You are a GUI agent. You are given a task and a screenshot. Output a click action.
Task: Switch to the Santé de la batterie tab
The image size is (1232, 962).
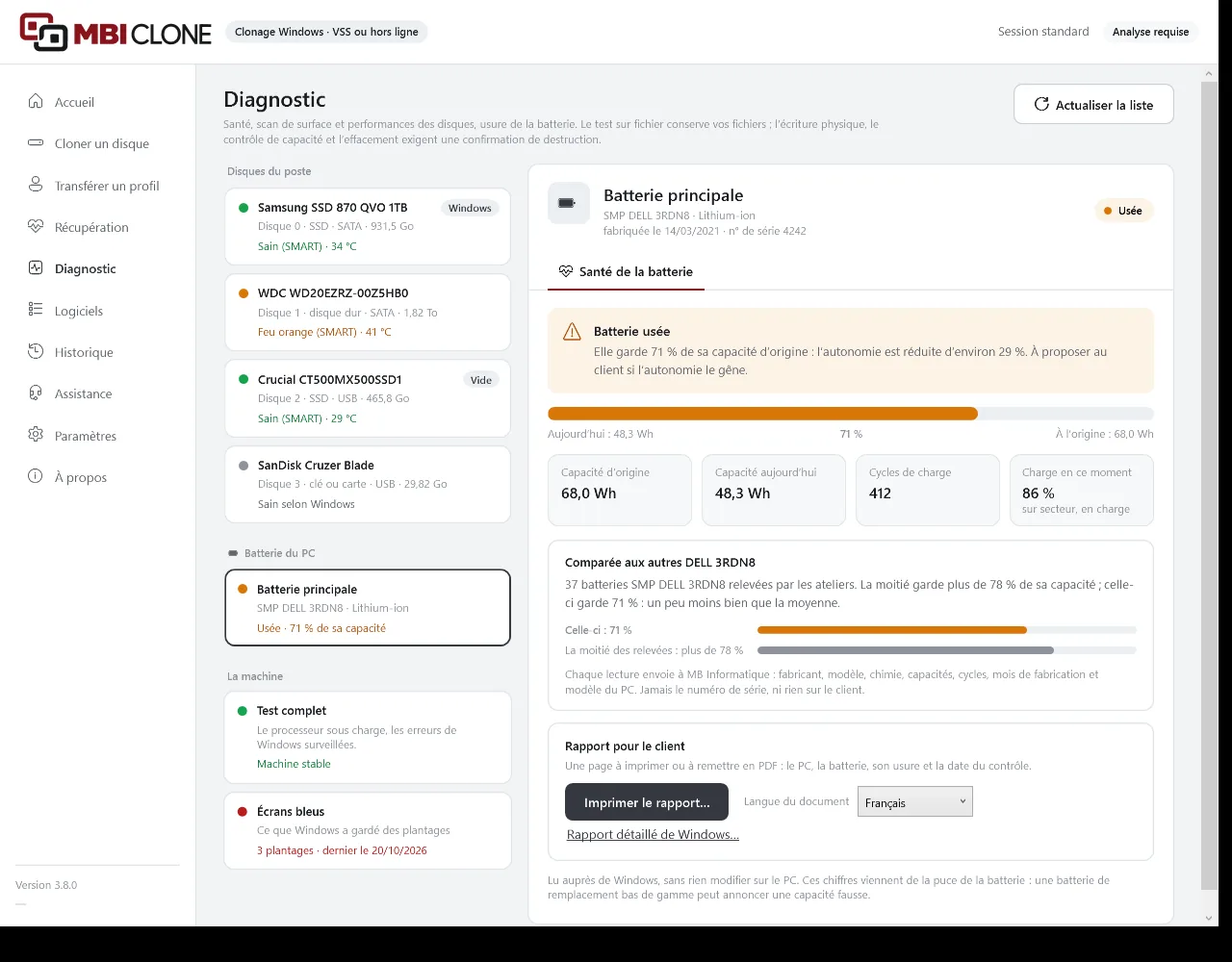click(626, 271)
